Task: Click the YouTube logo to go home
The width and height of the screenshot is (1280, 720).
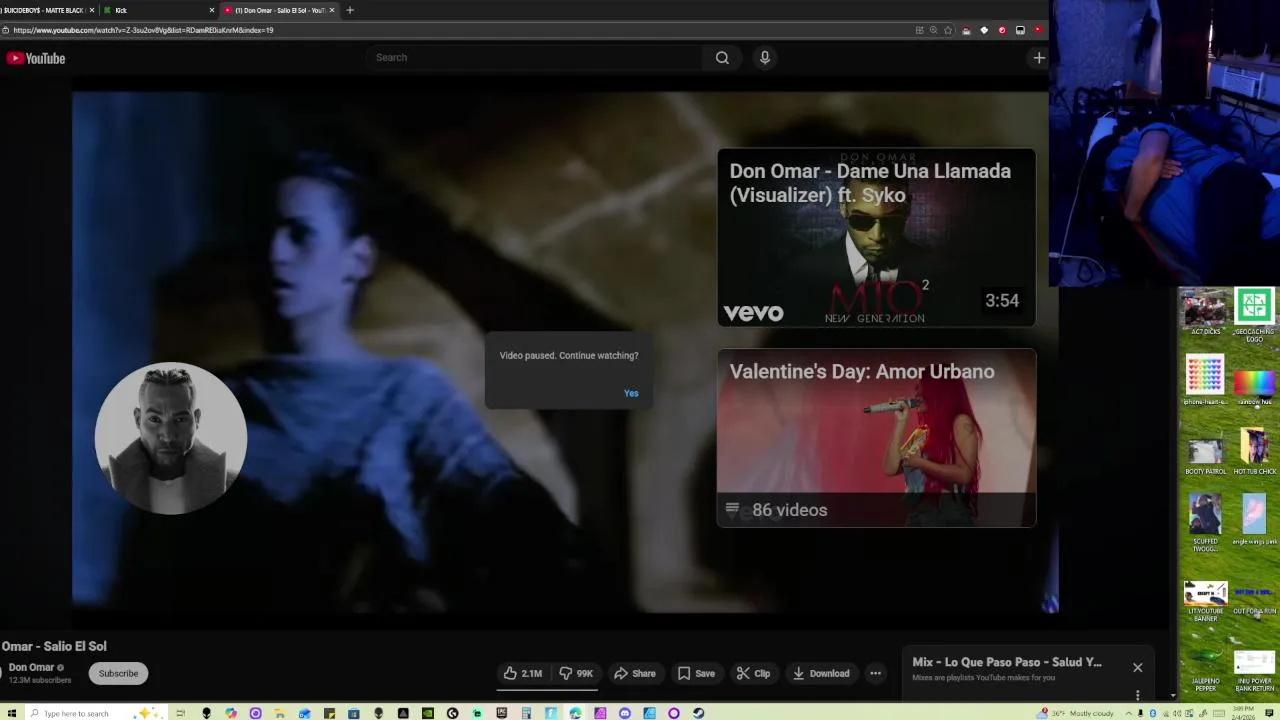Action: pyautogui.click(x=36, y=58)
